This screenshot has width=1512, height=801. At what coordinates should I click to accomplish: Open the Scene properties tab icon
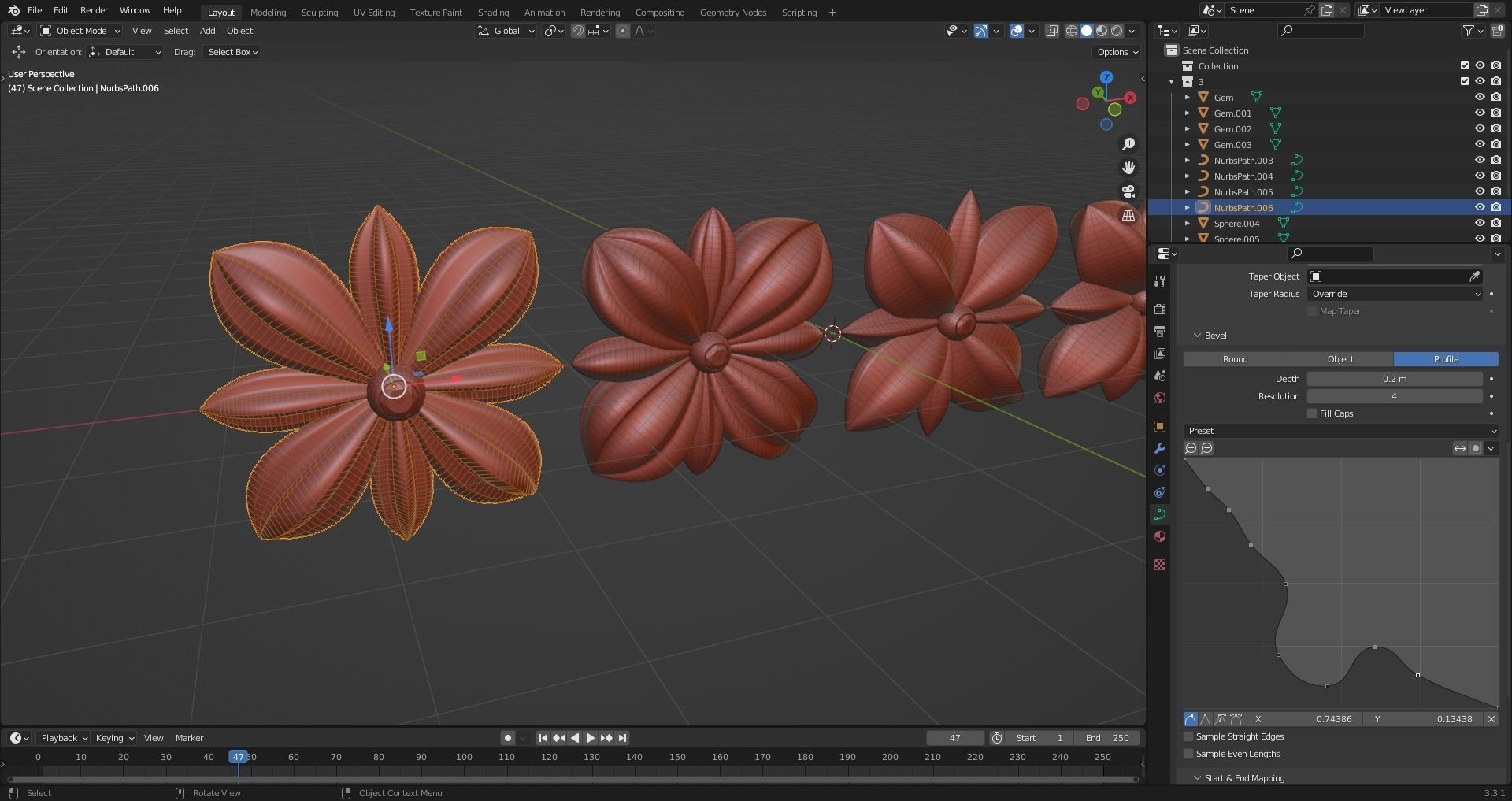point(1159,376)
